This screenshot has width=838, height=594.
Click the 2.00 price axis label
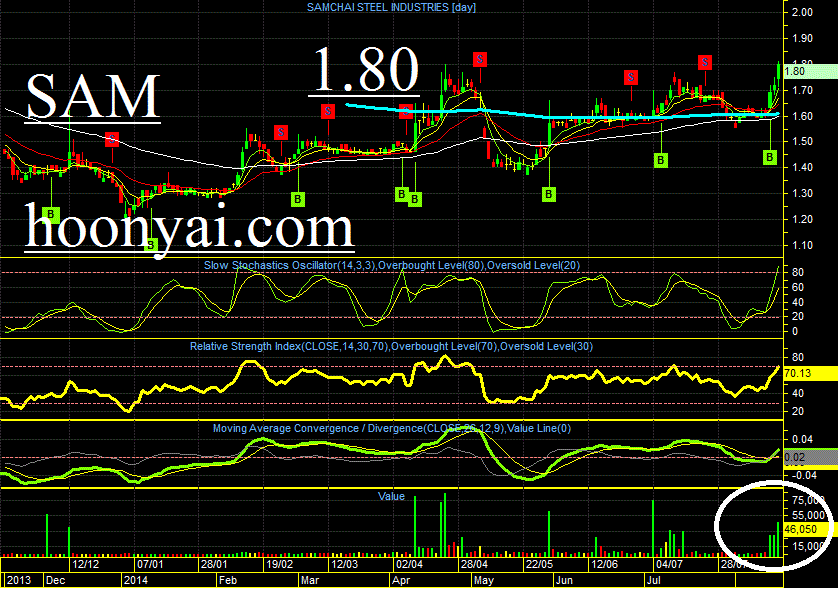tap(802, 12)
